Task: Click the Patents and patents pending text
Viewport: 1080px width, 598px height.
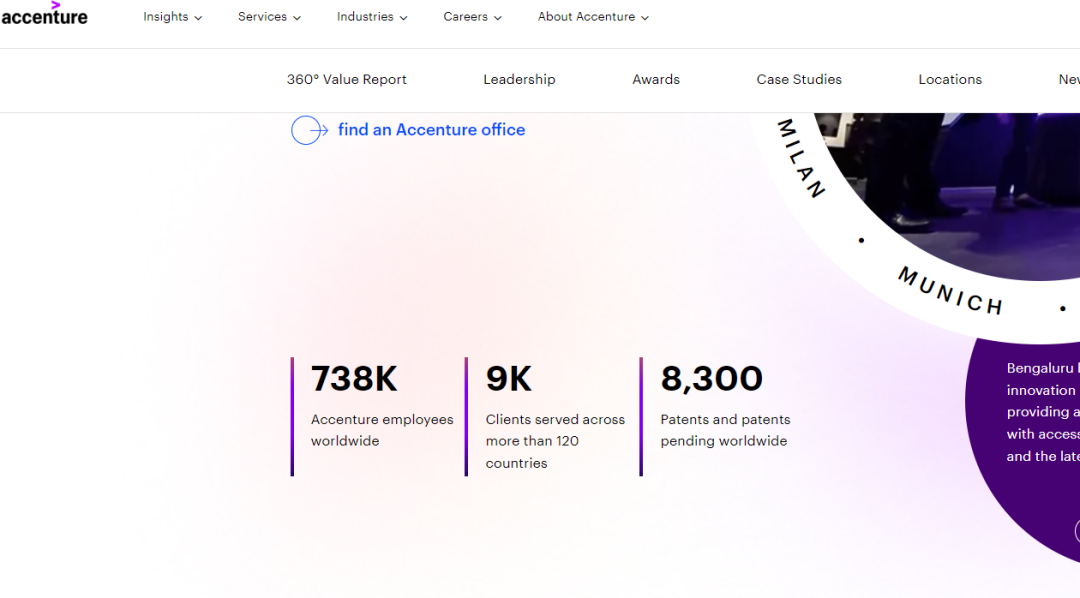Action: [x=725, y=430]
